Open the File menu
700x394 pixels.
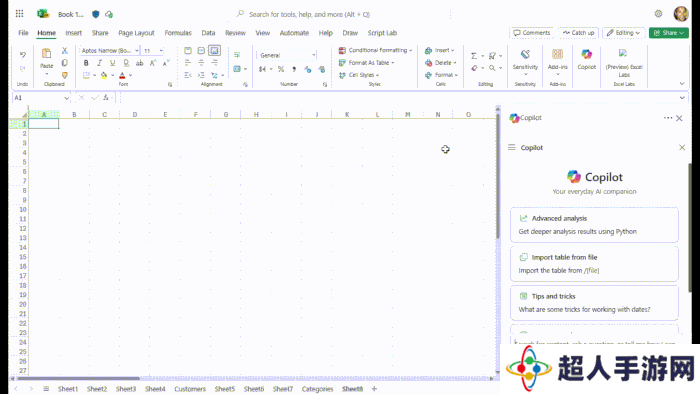coord(23,33)
